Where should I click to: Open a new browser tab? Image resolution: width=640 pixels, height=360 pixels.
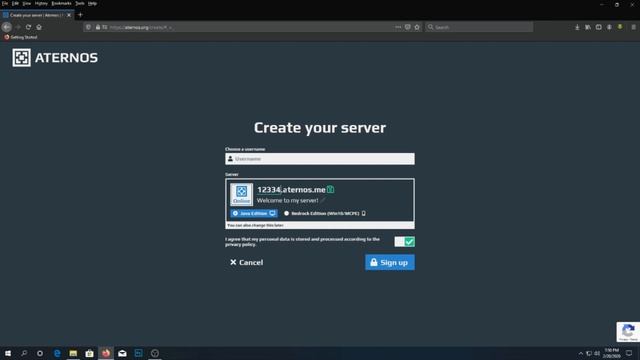coord(80,15)
